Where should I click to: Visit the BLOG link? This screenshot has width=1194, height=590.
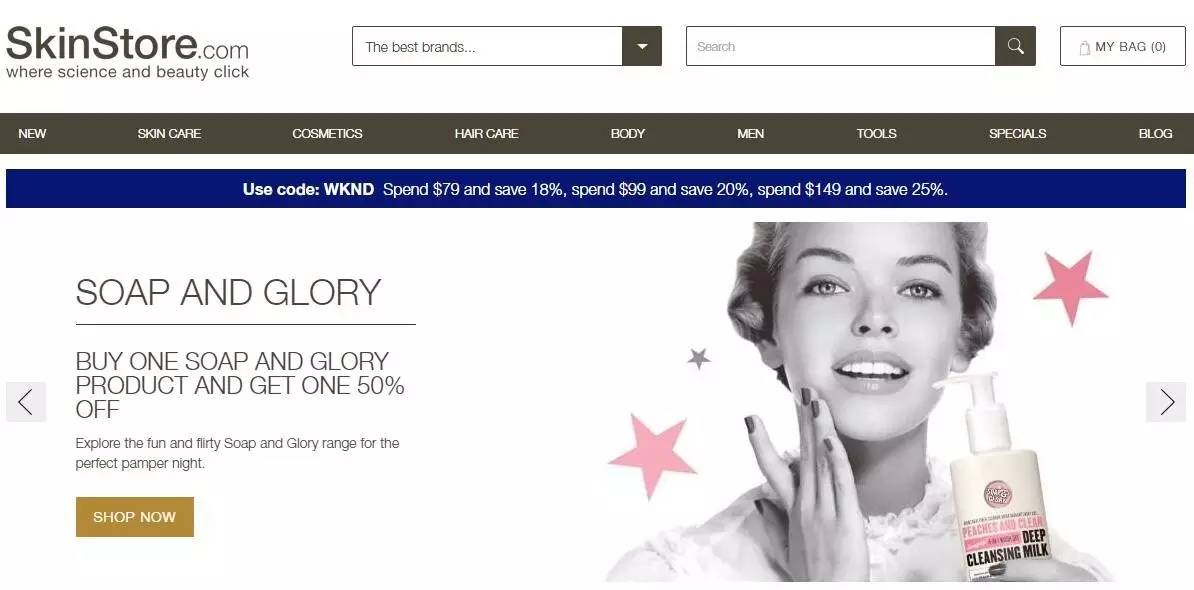(1155, 133)
